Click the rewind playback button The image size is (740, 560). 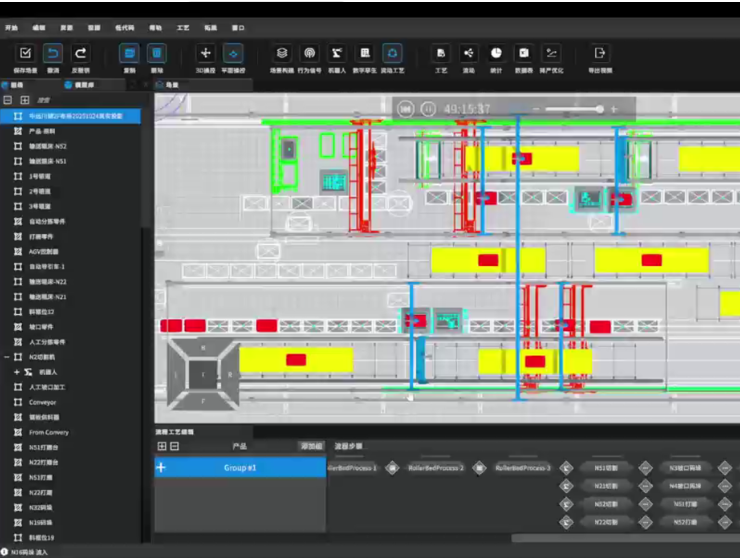[x=405, y=109]
